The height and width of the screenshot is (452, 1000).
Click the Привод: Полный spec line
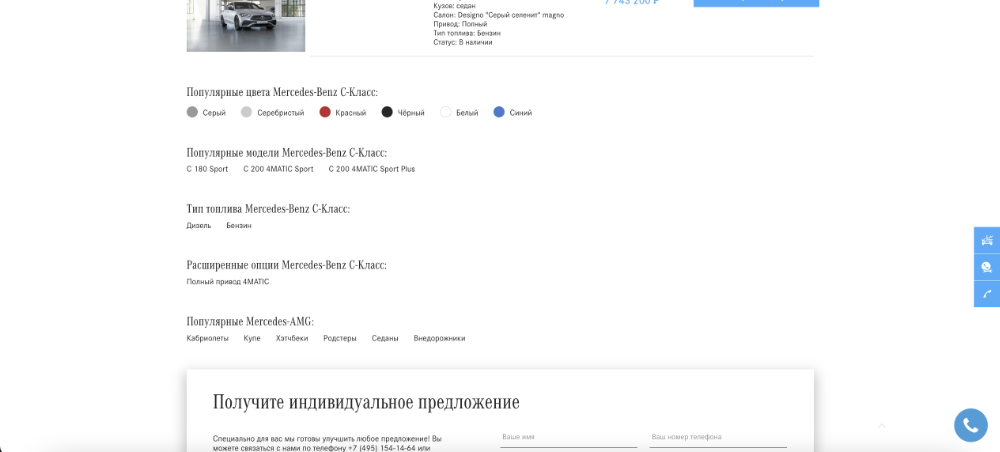(460, 24)
